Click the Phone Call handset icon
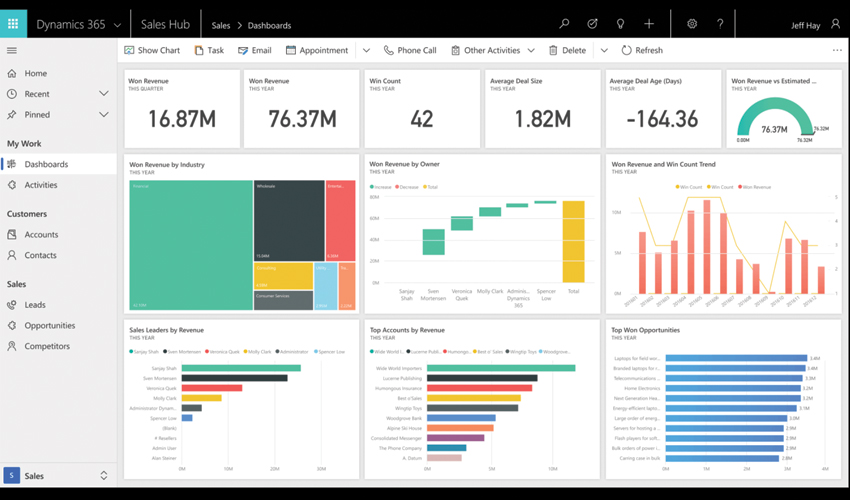850x500 pixels. [x=388, y=50]
